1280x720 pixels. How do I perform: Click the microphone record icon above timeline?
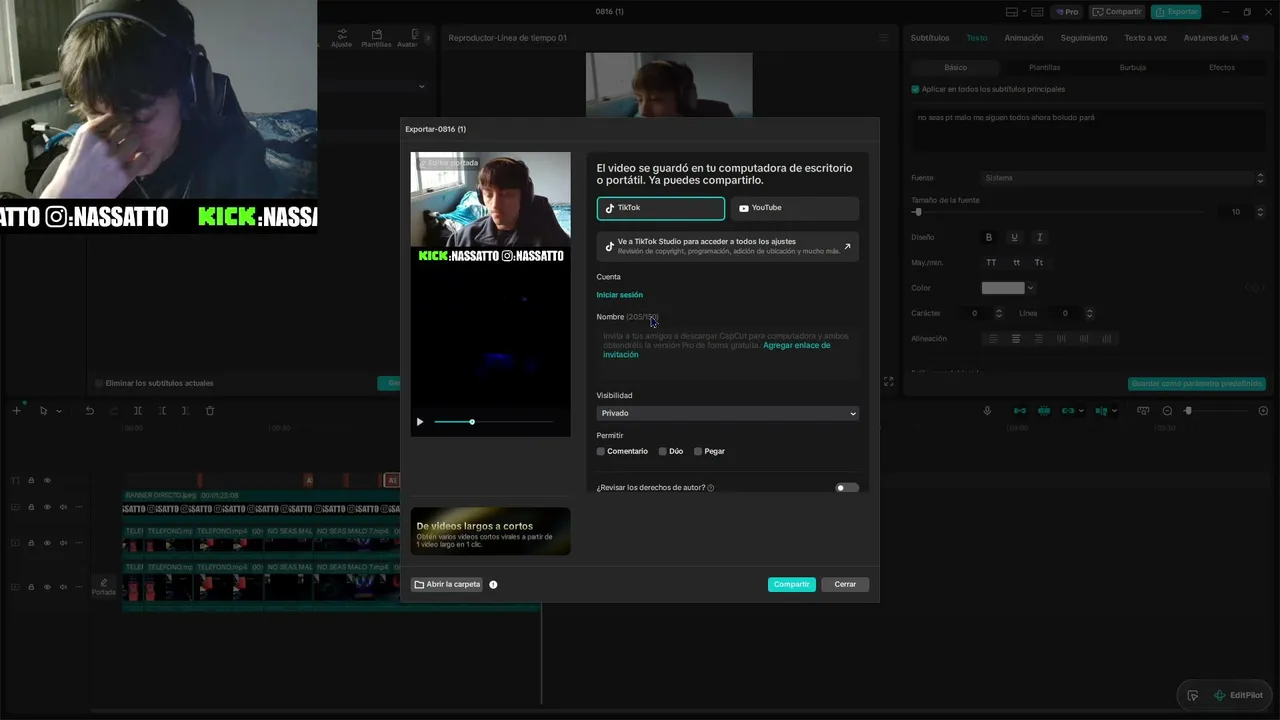tap(987, 411)
